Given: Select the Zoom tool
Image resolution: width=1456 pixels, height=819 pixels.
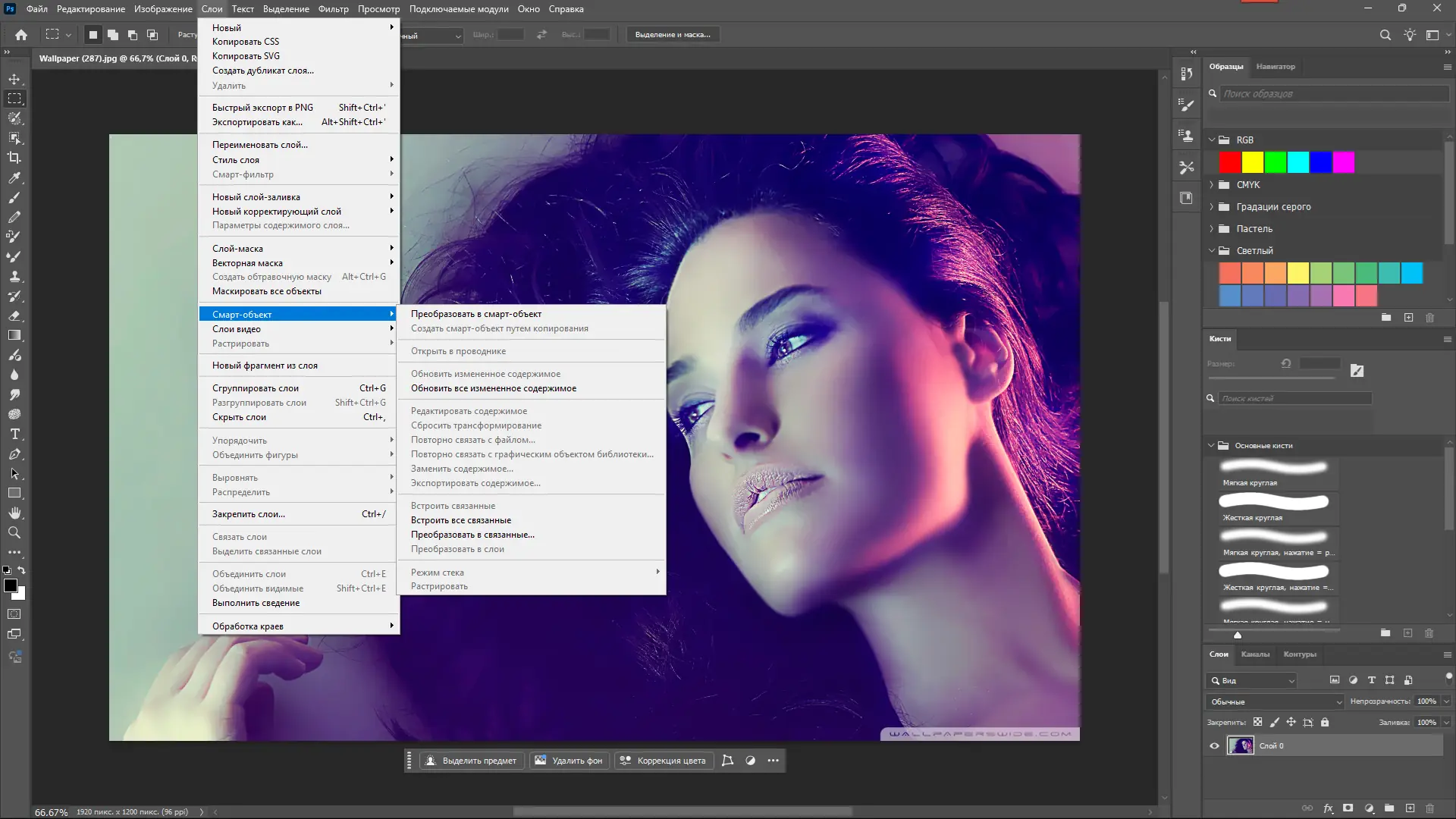Looking at the screenshot, I should (14, 533).
